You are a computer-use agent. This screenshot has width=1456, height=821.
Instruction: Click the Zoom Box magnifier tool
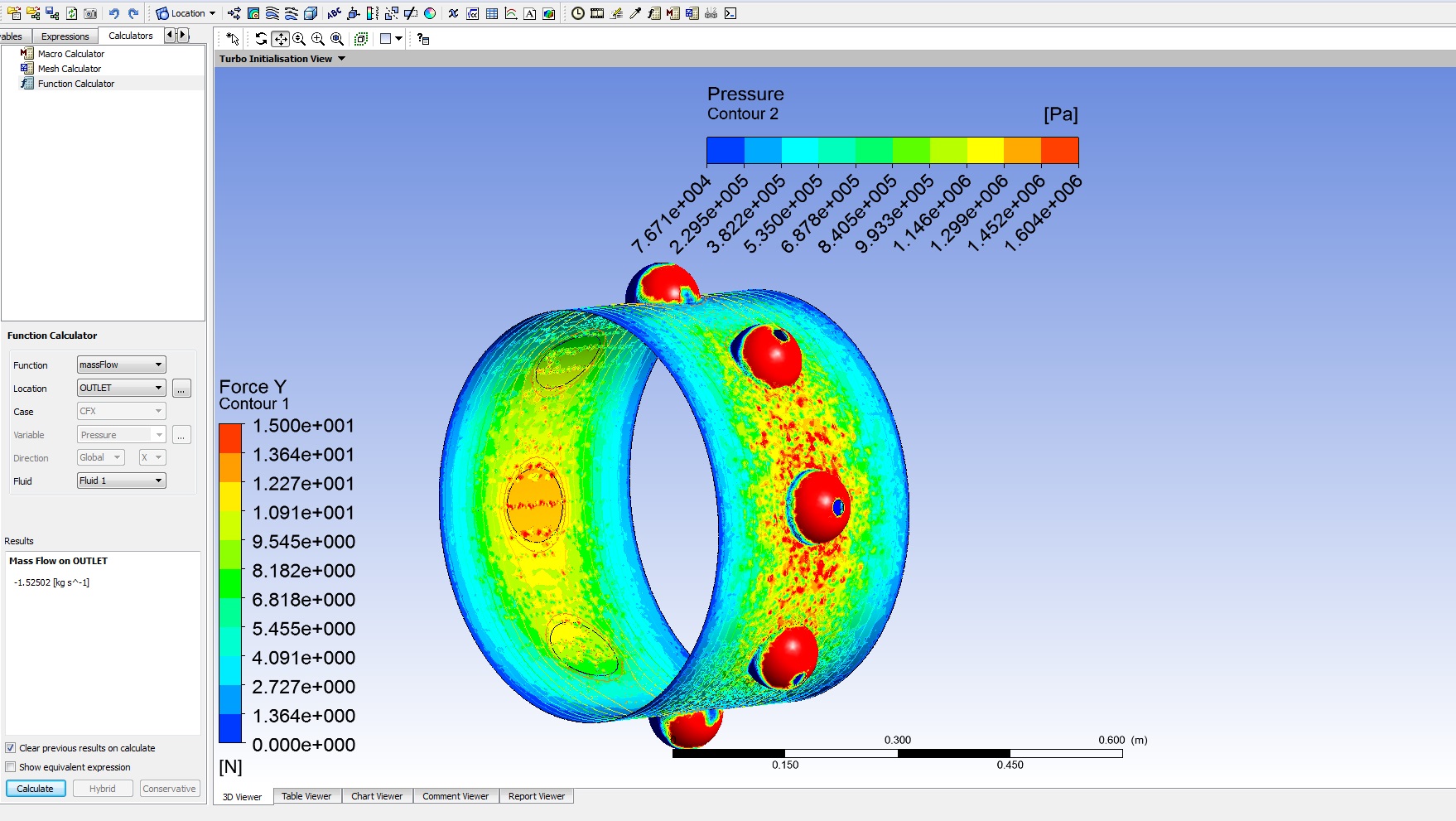[299, 39]
